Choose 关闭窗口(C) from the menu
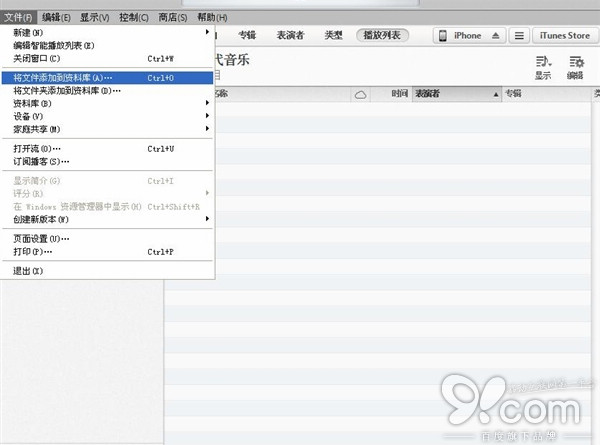 pos(107,59)
